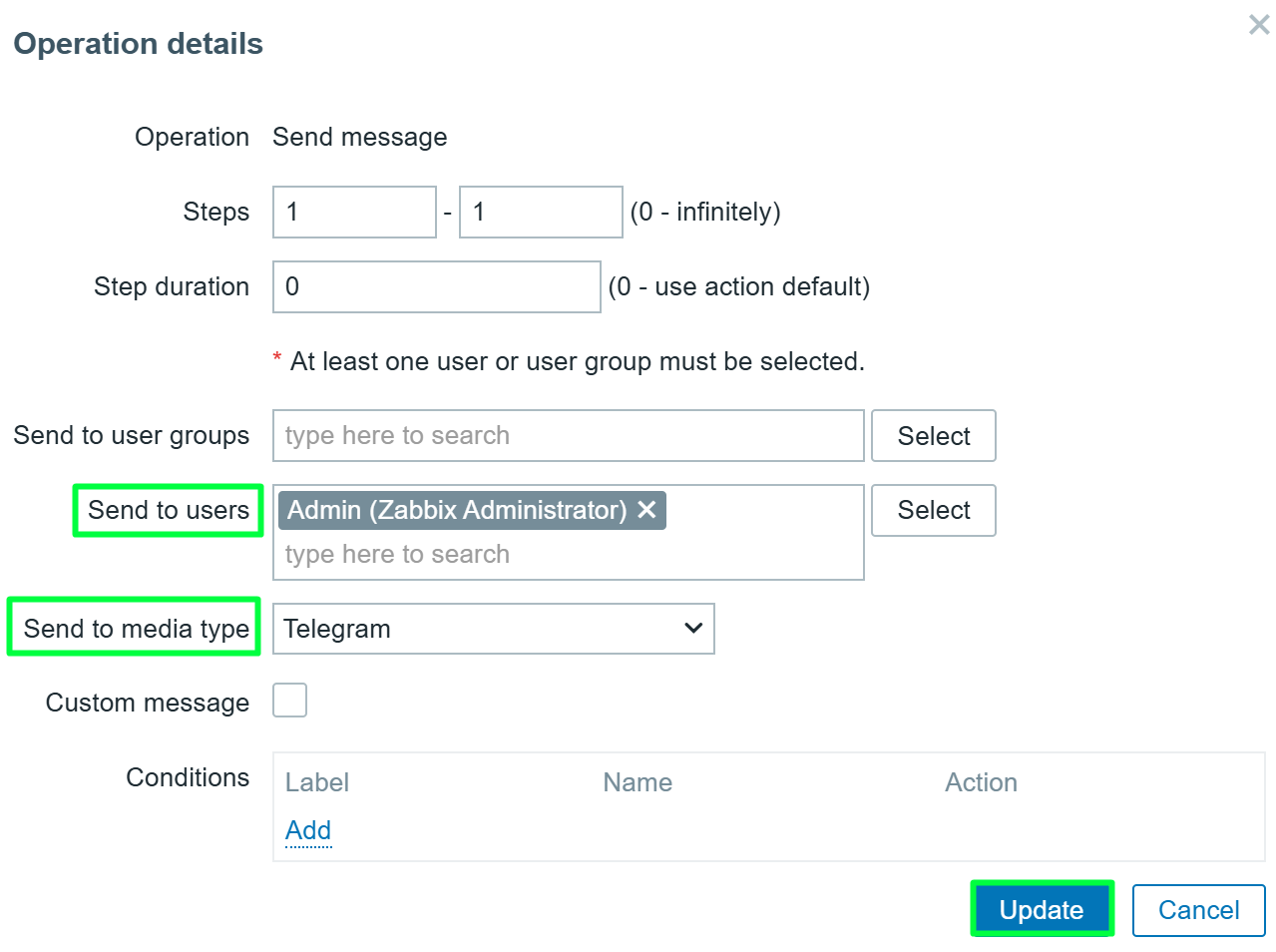The height and width of the screenshot is (952, 1276).
Task: Click the dropdown chevron arrow
Action: pyautogui.click(x=693, y=628)
